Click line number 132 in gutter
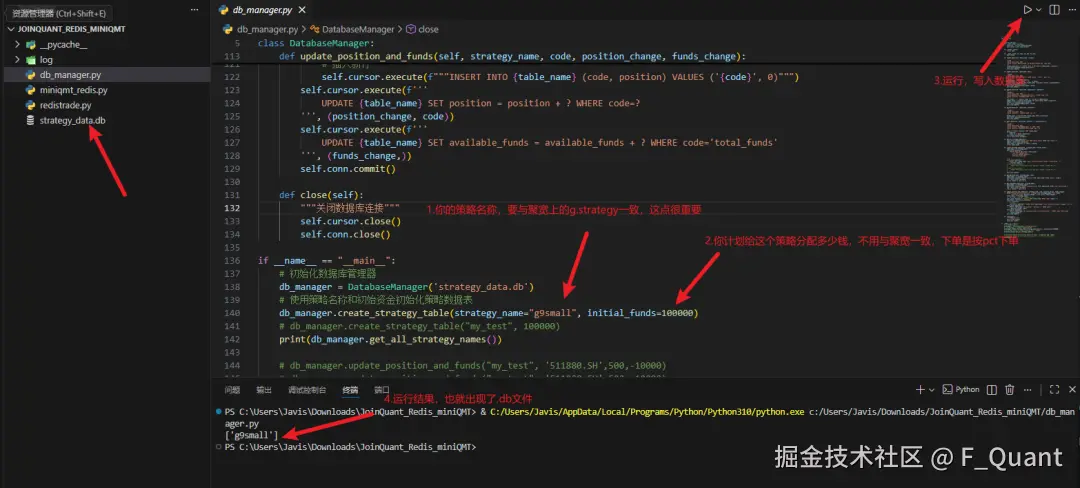1080x488 pixels. click(x=231, y=208)
